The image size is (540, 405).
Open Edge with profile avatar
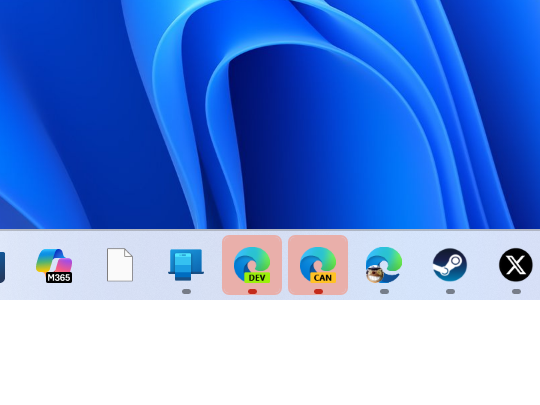384,265
